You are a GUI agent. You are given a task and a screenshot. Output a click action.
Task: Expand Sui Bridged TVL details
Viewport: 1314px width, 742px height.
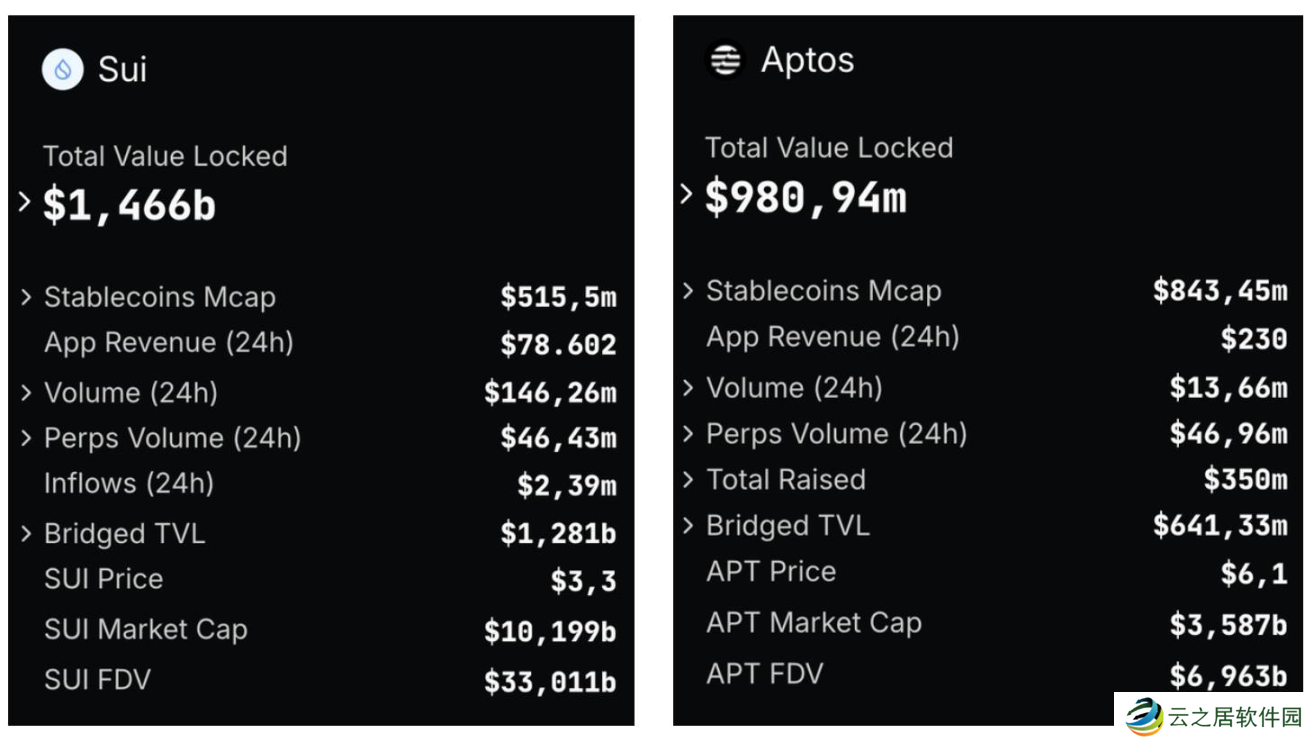(25, 533)
